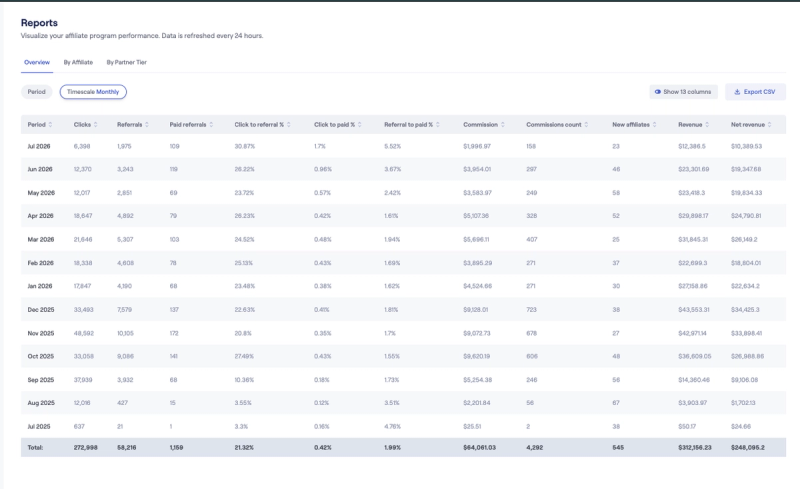The width and height of the screenshot is (800, 489).
Task: Click Dec 2025 referrals value 7,579
Action: click(x=124, y=310)
